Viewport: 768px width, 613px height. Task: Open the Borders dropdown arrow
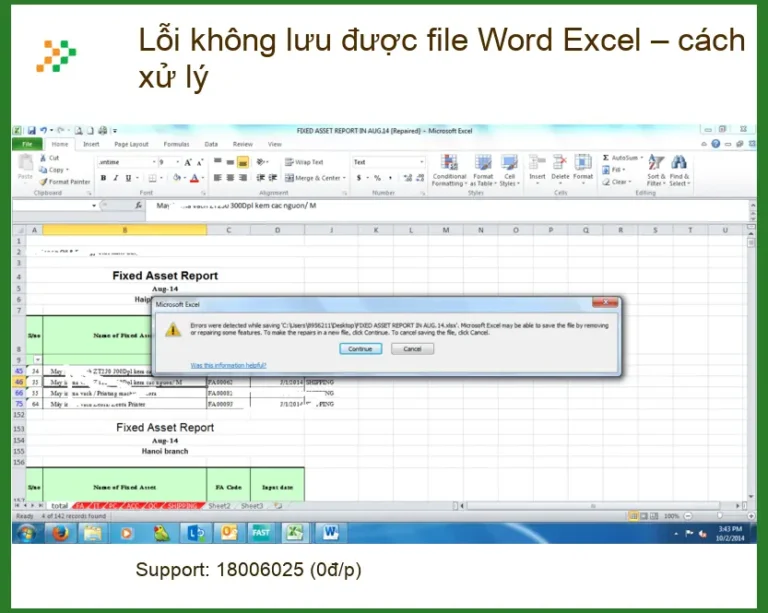161,178
